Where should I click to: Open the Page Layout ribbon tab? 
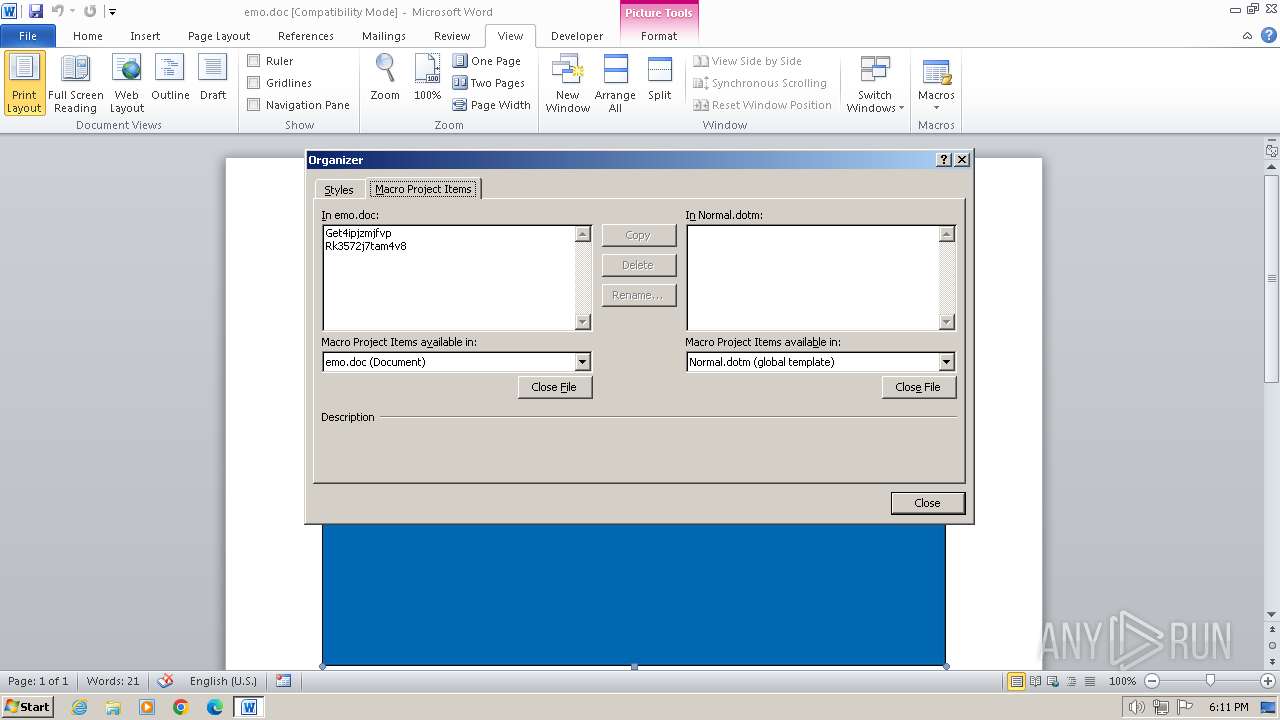pyautogui.click(x=219, y=36)
